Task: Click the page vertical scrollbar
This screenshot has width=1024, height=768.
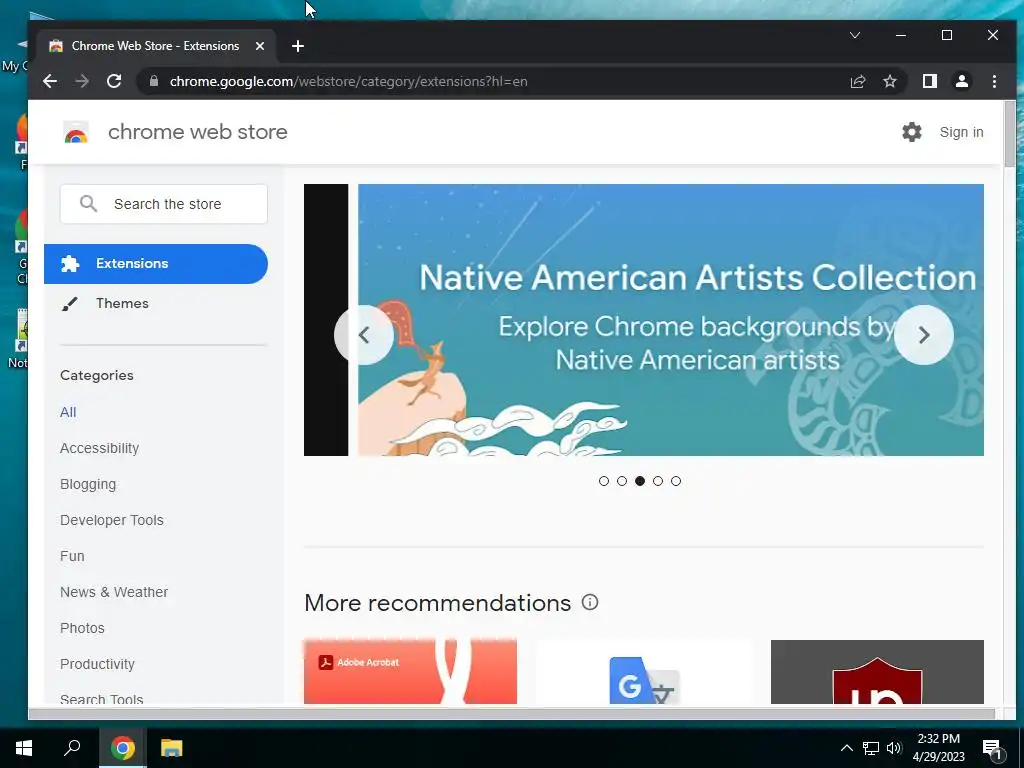Action: click(x=1010, y=134)
